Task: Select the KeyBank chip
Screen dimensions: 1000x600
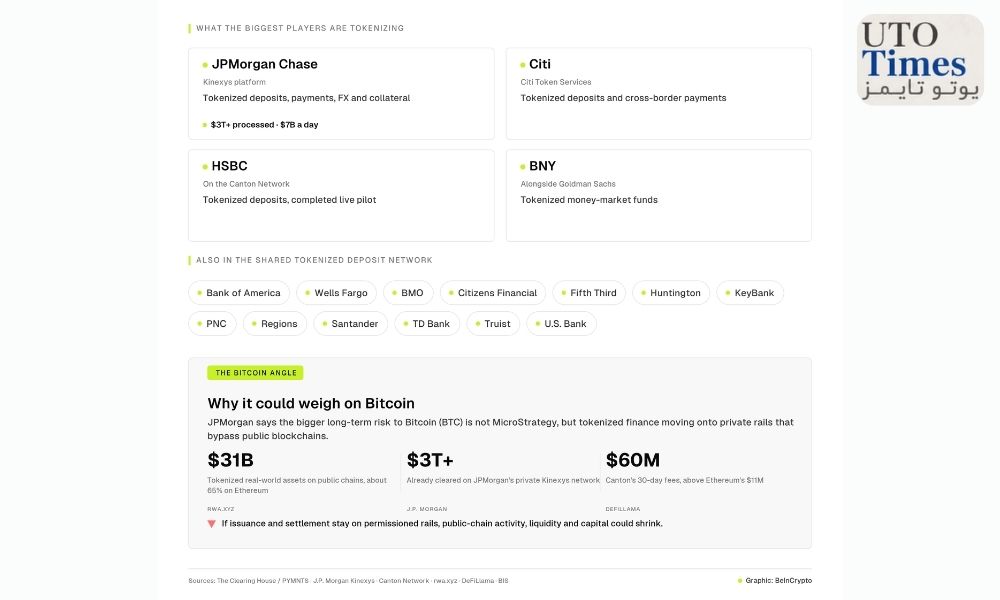Action: [x=750, y=293]
